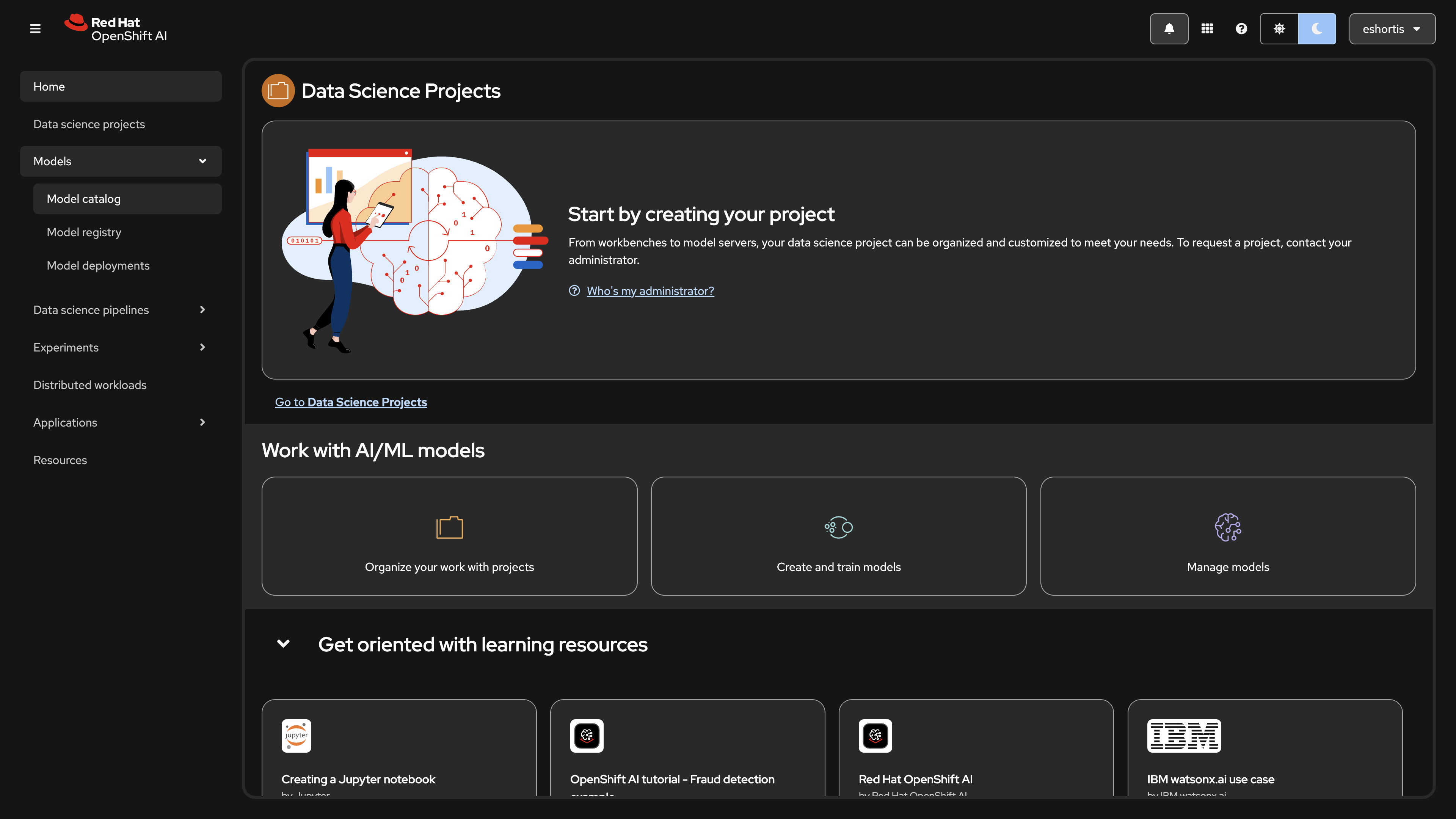The image size is (1456, 819).
Task: Toggle the sidebar with the hamburger menu
Action: 35,28
